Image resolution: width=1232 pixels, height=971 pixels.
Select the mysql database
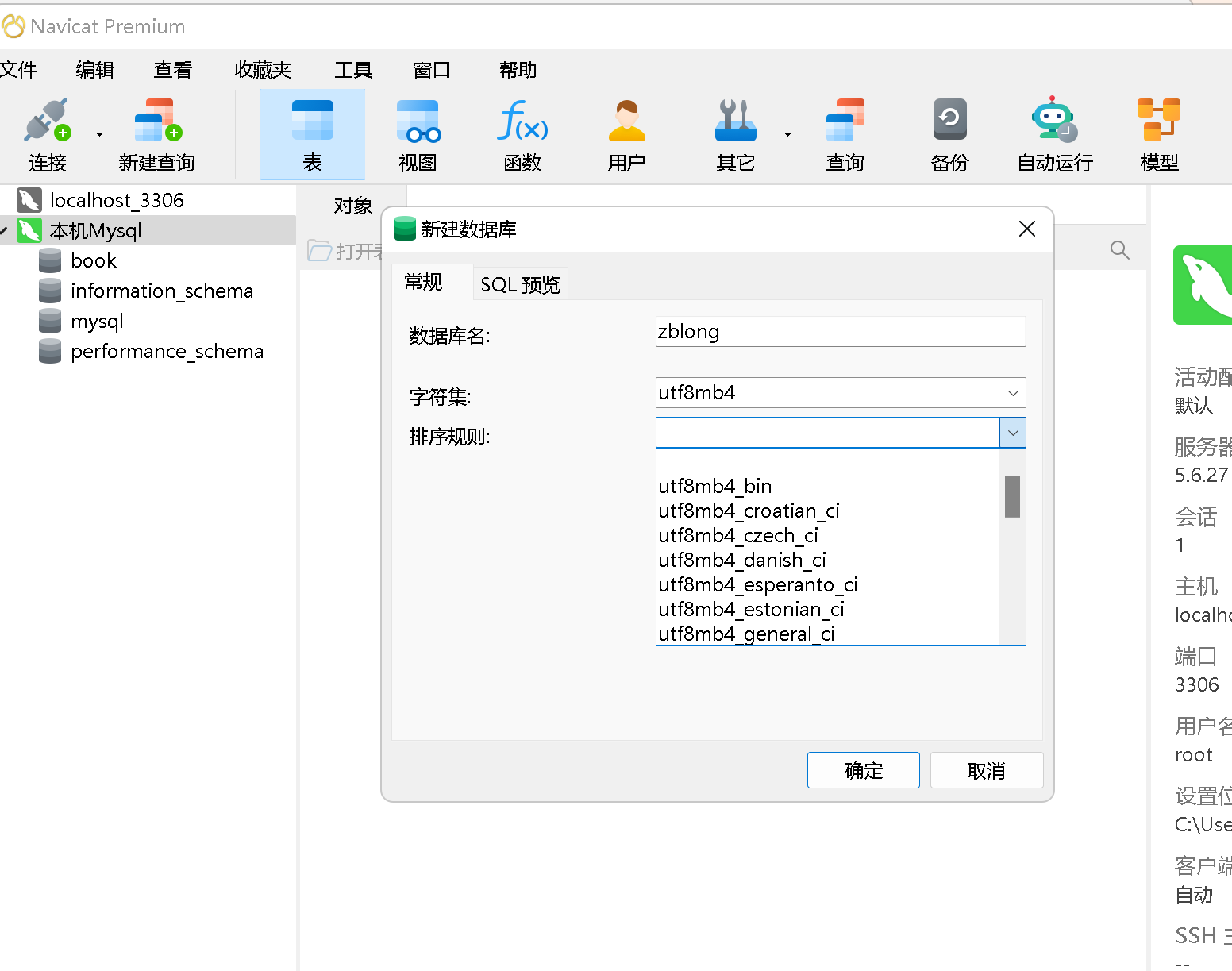[97, 321]
